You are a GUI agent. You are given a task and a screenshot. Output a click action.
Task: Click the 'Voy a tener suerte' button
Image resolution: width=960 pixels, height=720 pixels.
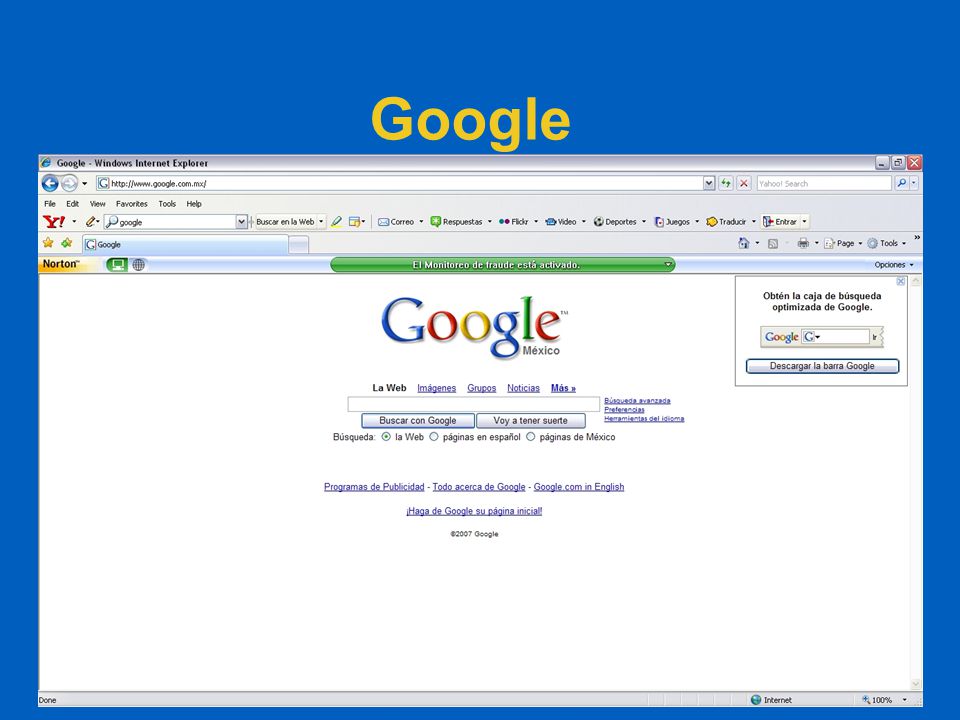pyautogui.click(x=531, y=421)
